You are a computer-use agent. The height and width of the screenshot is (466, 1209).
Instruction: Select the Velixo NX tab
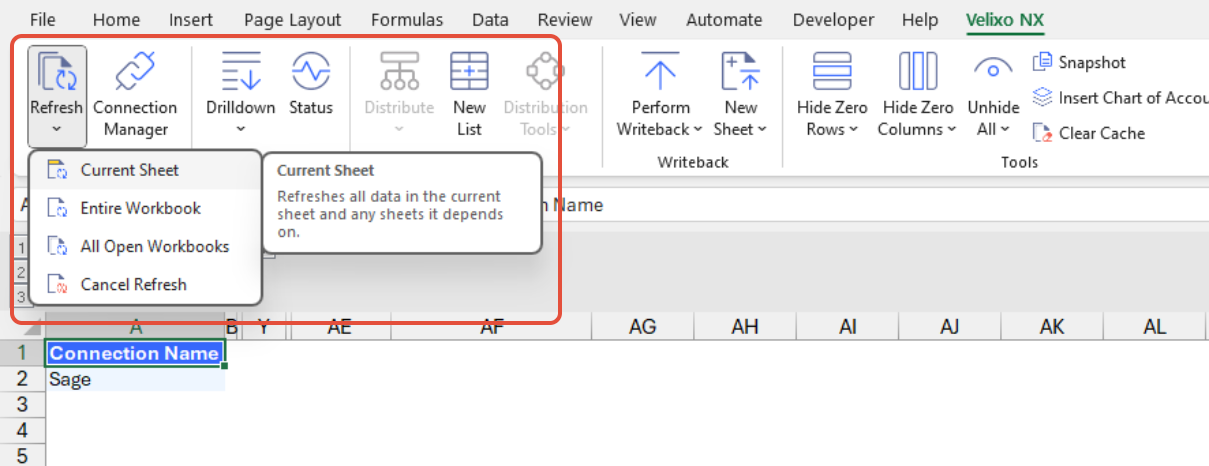pos(1005,19)
